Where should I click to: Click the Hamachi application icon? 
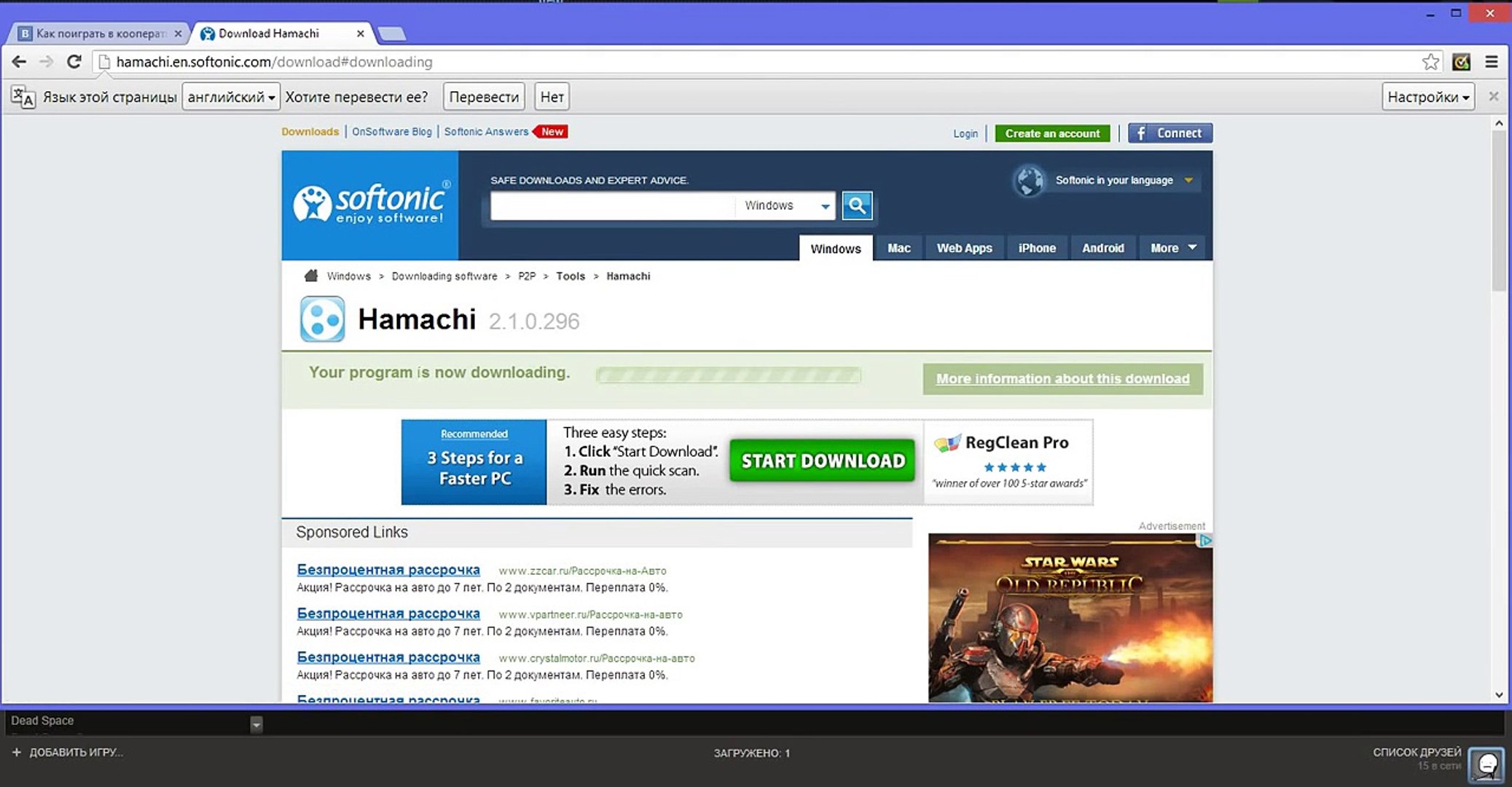(322, 319)
